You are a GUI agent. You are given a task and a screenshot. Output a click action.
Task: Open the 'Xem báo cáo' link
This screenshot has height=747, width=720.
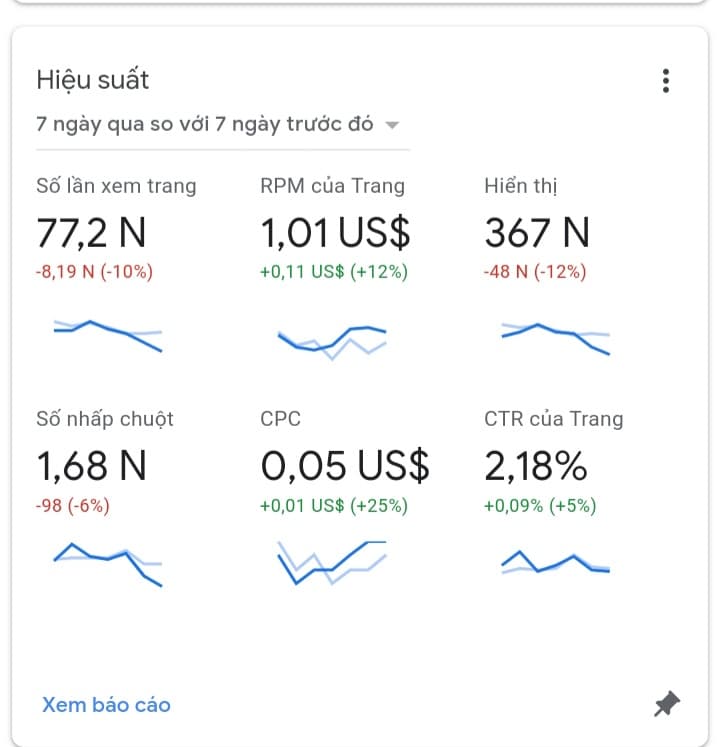pyautogui.click(x=106, y=705)
